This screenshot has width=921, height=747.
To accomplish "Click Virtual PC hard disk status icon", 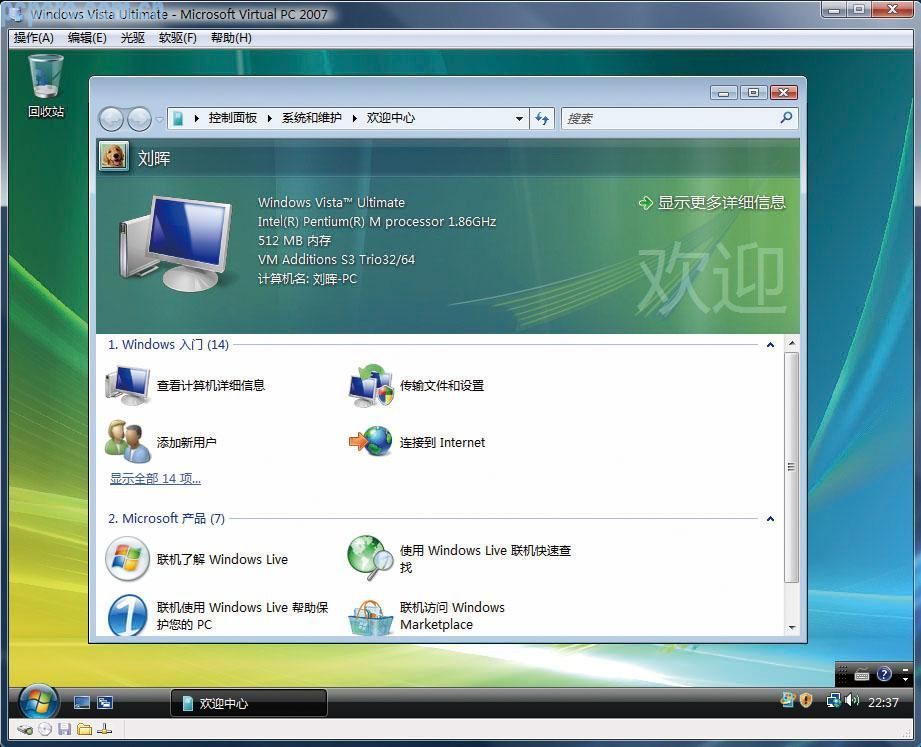I will [x=25, y=729].
